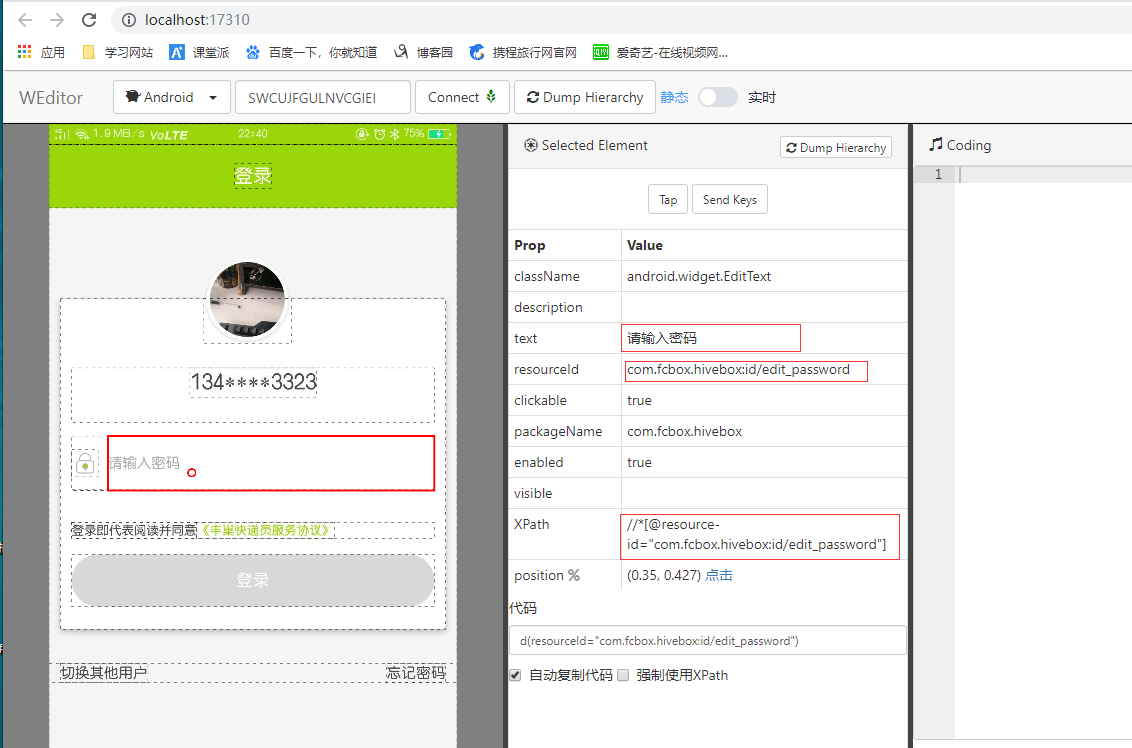Open the 课堂派 bookmark
This screenshot has width=1132, height=748.
(x=199, y=52)
